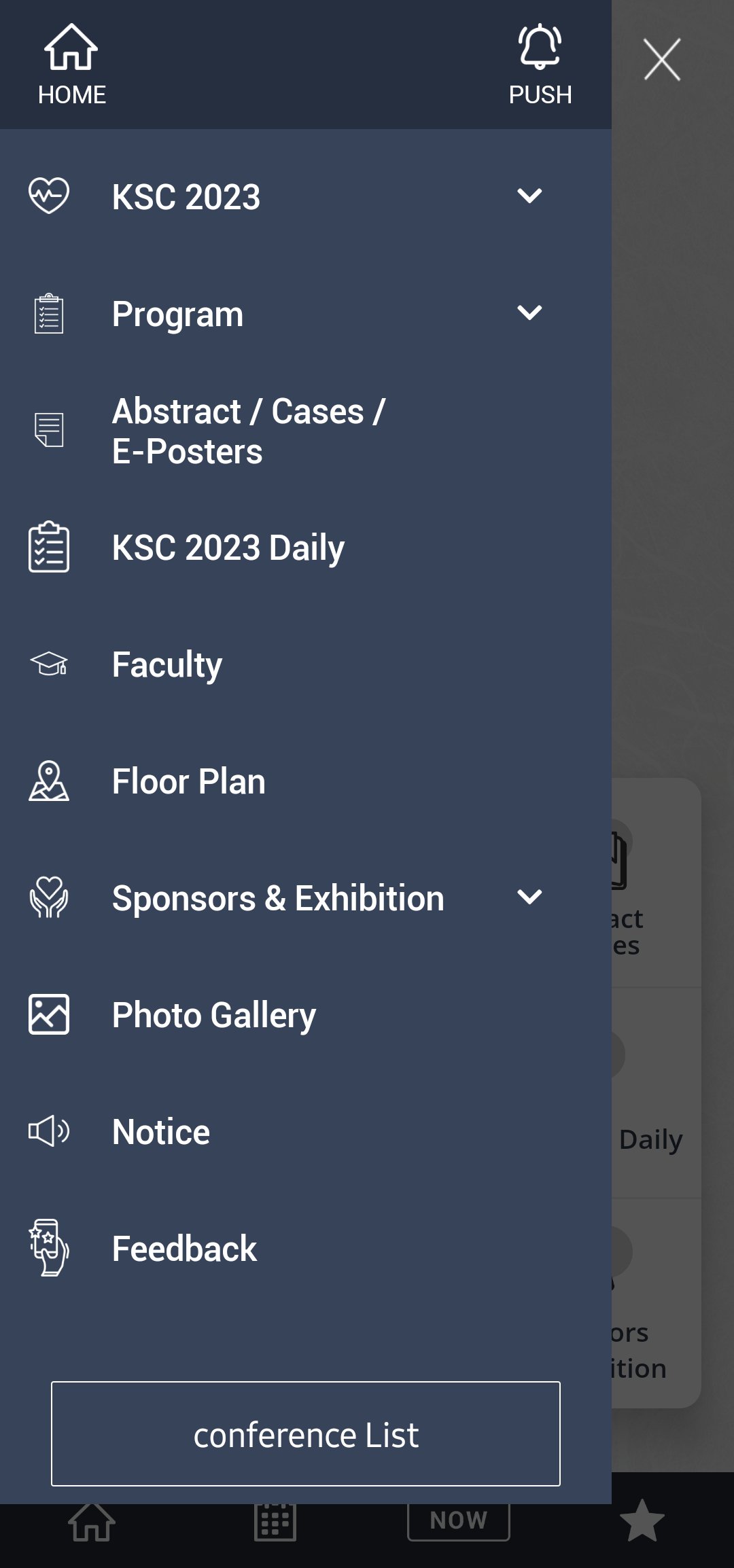Screen dimensions: 734x1568
Task: Tap the Faculty graduation cap icon
Action: coord(49,664)
